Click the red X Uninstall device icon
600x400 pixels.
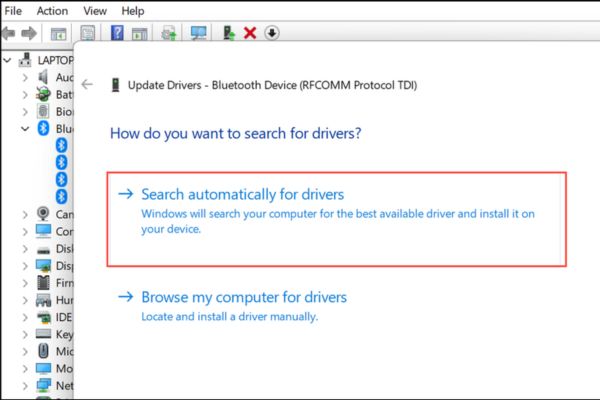pyautogui.click(x=250, y=33)
